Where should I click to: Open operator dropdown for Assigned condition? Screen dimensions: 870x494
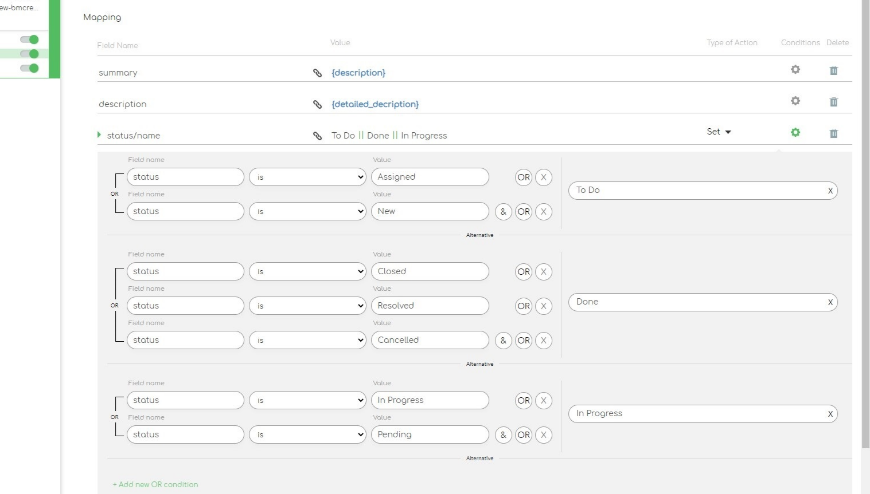307,177
